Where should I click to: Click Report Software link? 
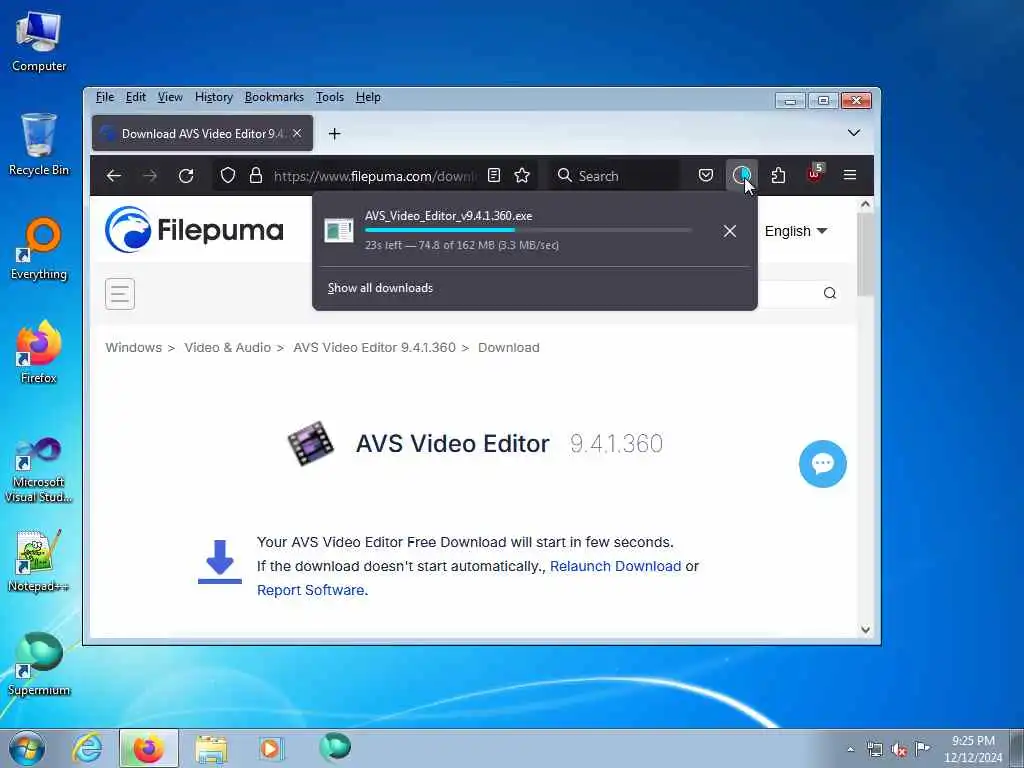[x=311, y=590]
